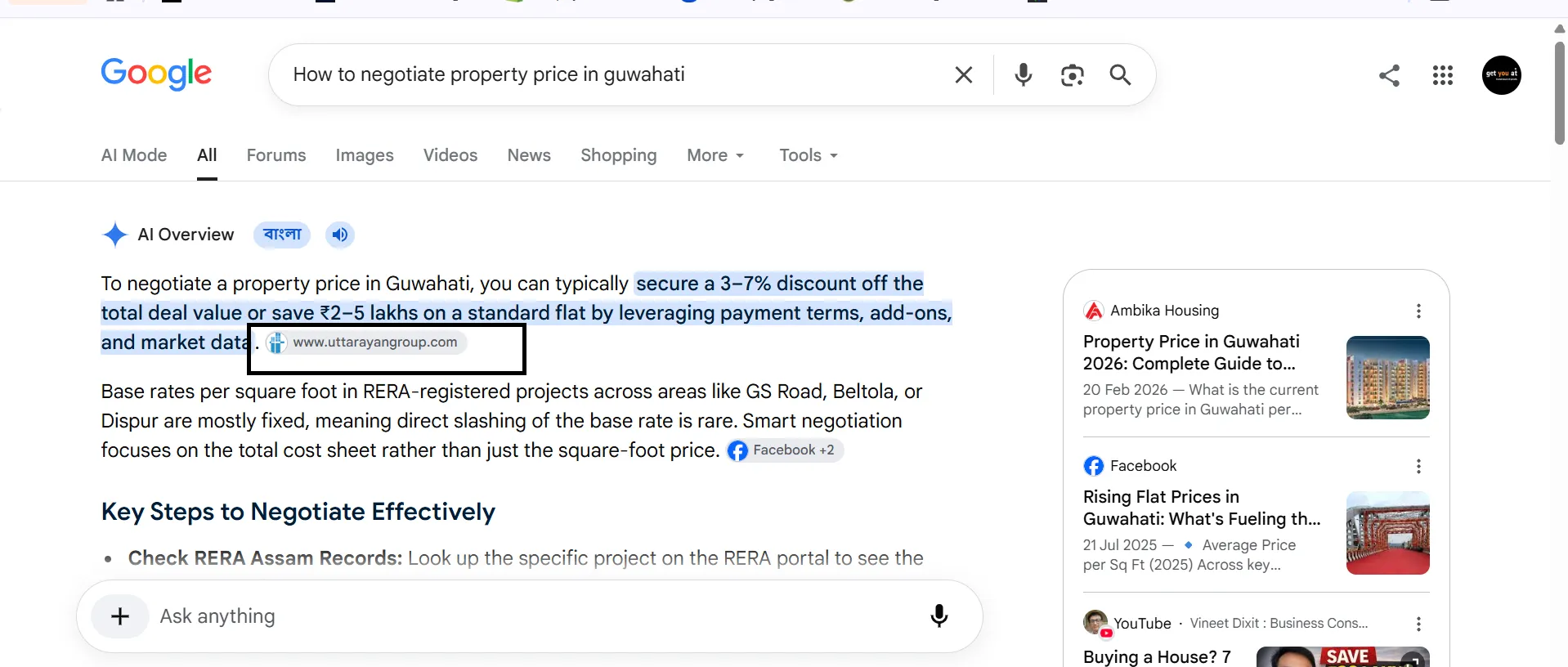
Task: Open more options for Facebook result
Action: (x=1418, y=466)
